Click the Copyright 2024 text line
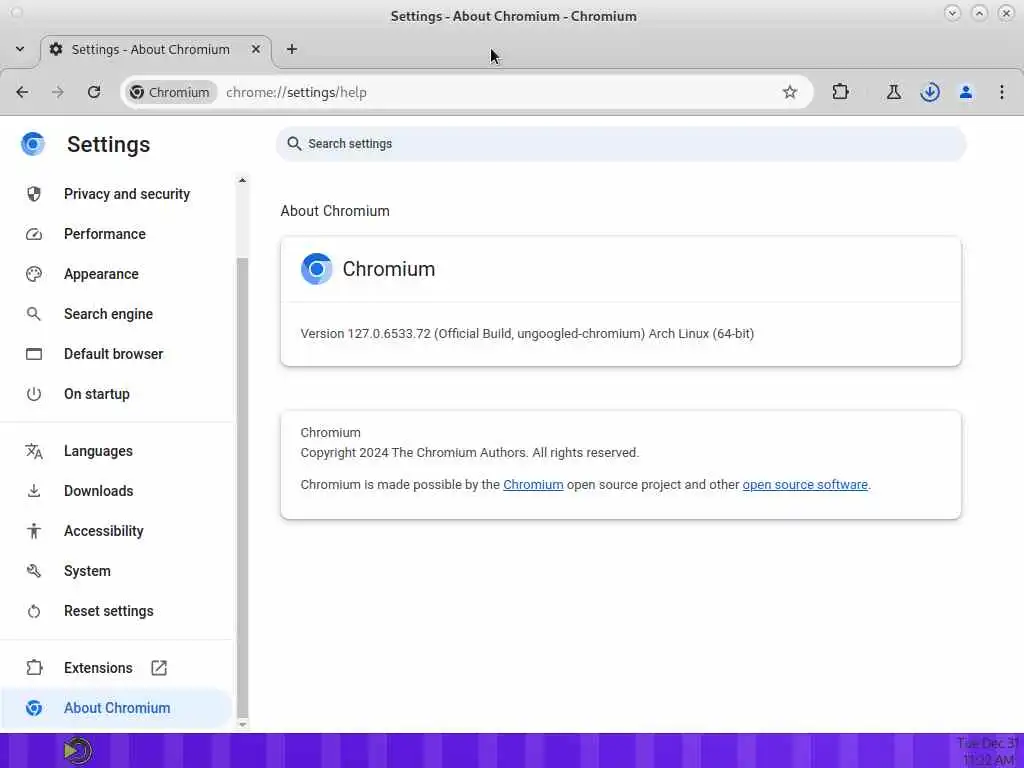Screen dimensions: 1024x768 point(470,453)
